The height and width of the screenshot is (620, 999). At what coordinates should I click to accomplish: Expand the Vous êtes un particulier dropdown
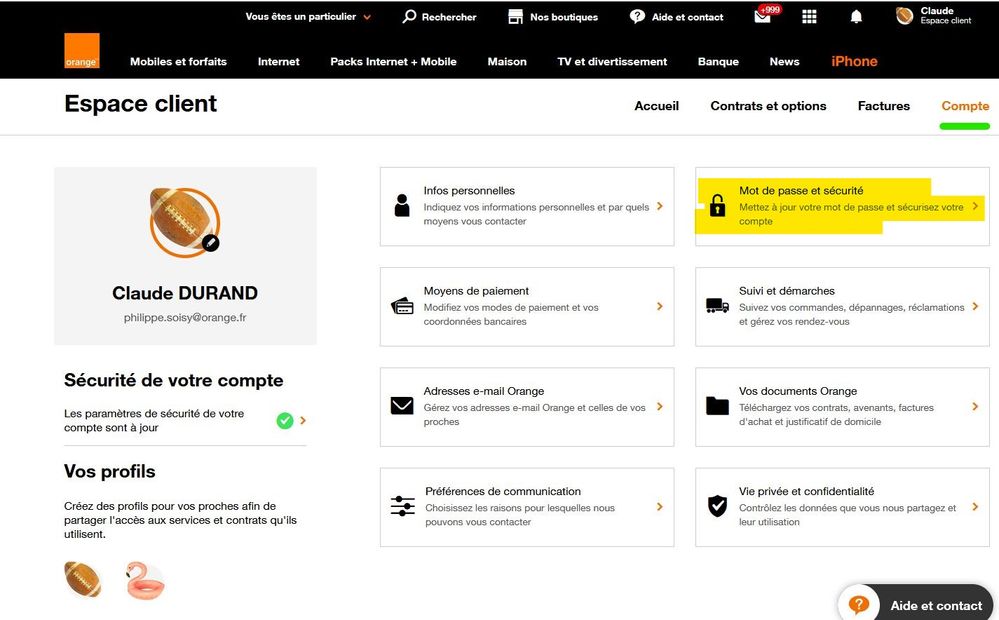point(308,17)
